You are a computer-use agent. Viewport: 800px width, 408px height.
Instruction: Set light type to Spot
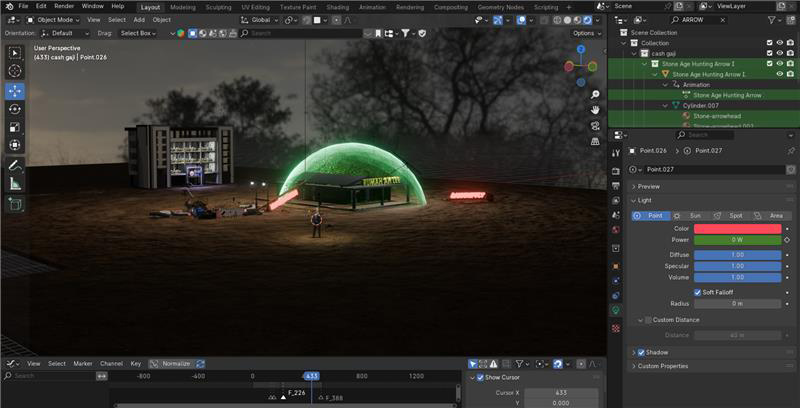point(730,216)
